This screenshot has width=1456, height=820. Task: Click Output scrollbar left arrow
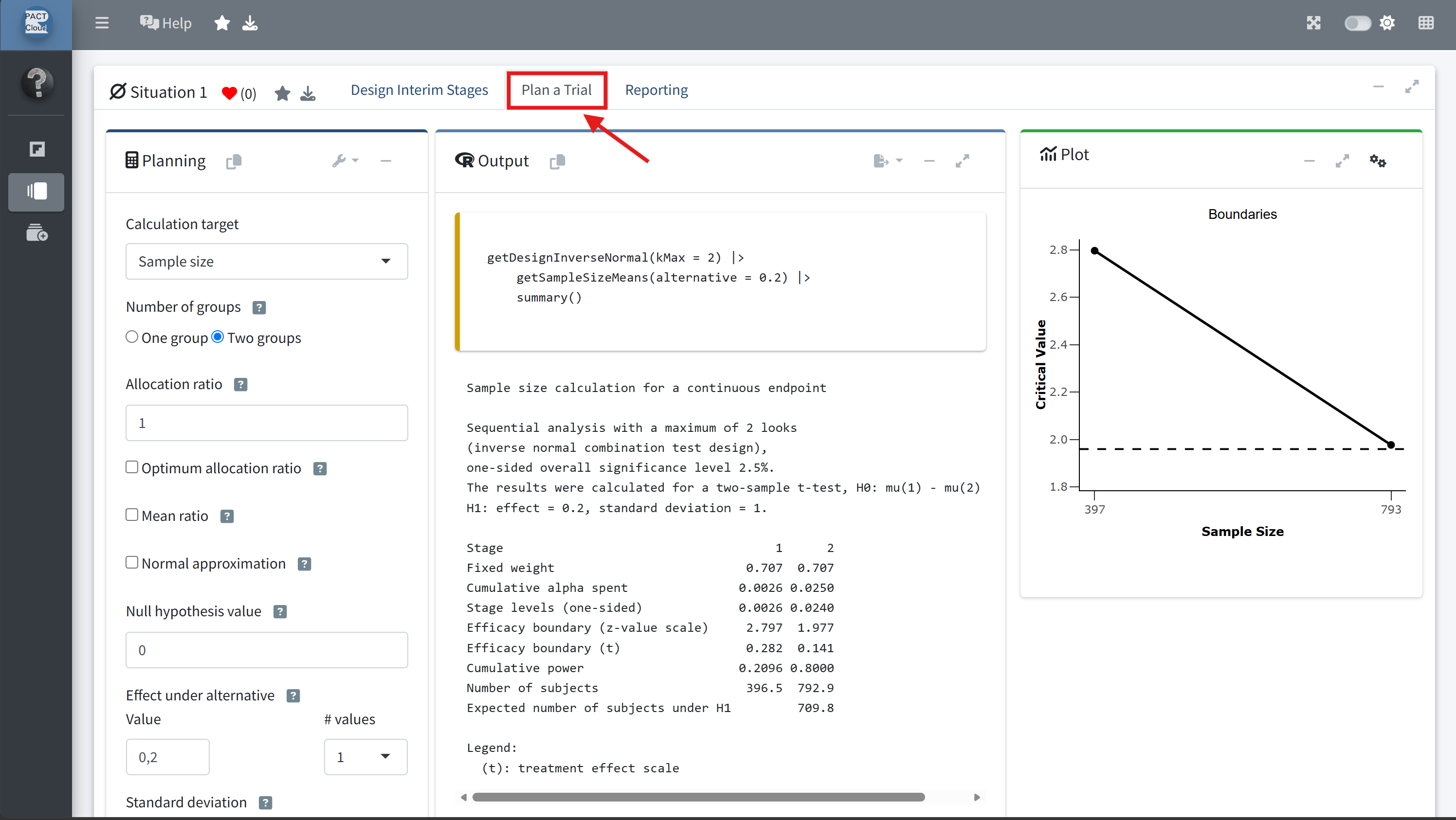463,797
